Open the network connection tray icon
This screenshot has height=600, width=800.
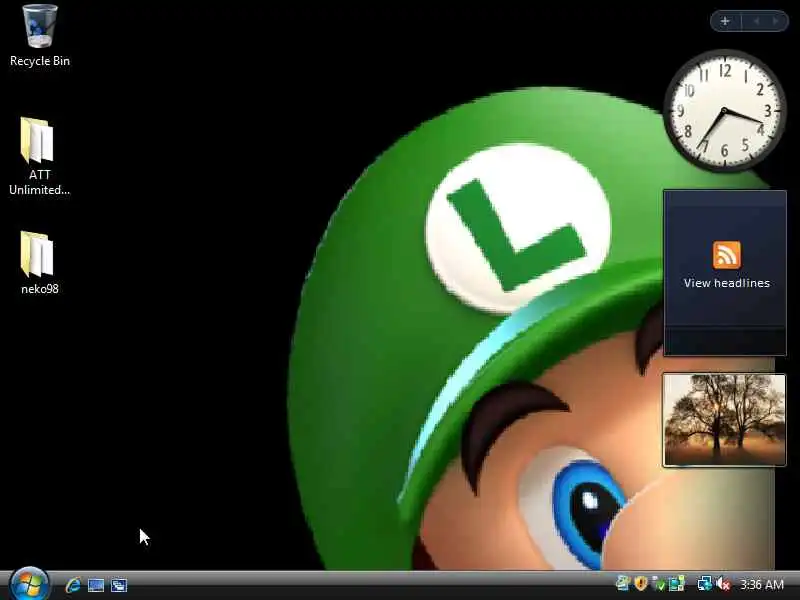pyautogui.click(x=705, y=583)
